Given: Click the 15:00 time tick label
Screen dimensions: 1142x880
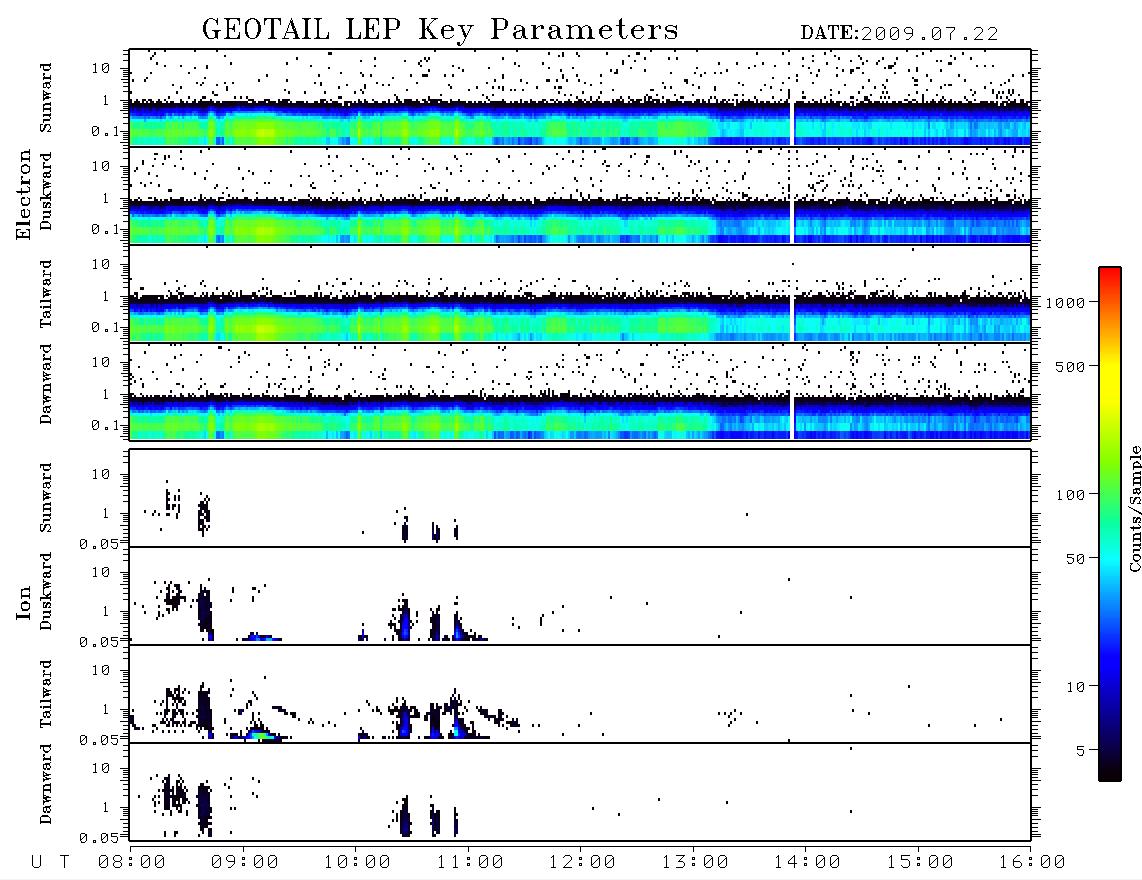Looking at the screenshot, I should [x=920, y=863].
